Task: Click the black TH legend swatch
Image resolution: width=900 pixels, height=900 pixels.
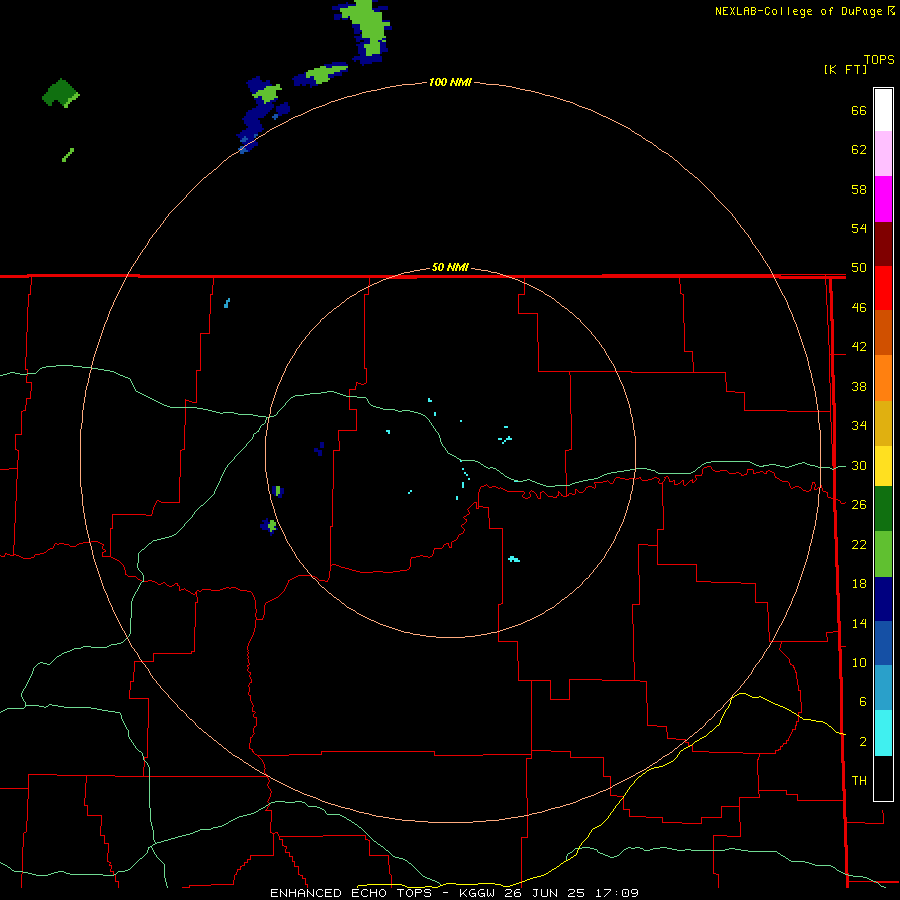Action: (x=883, y=778)
